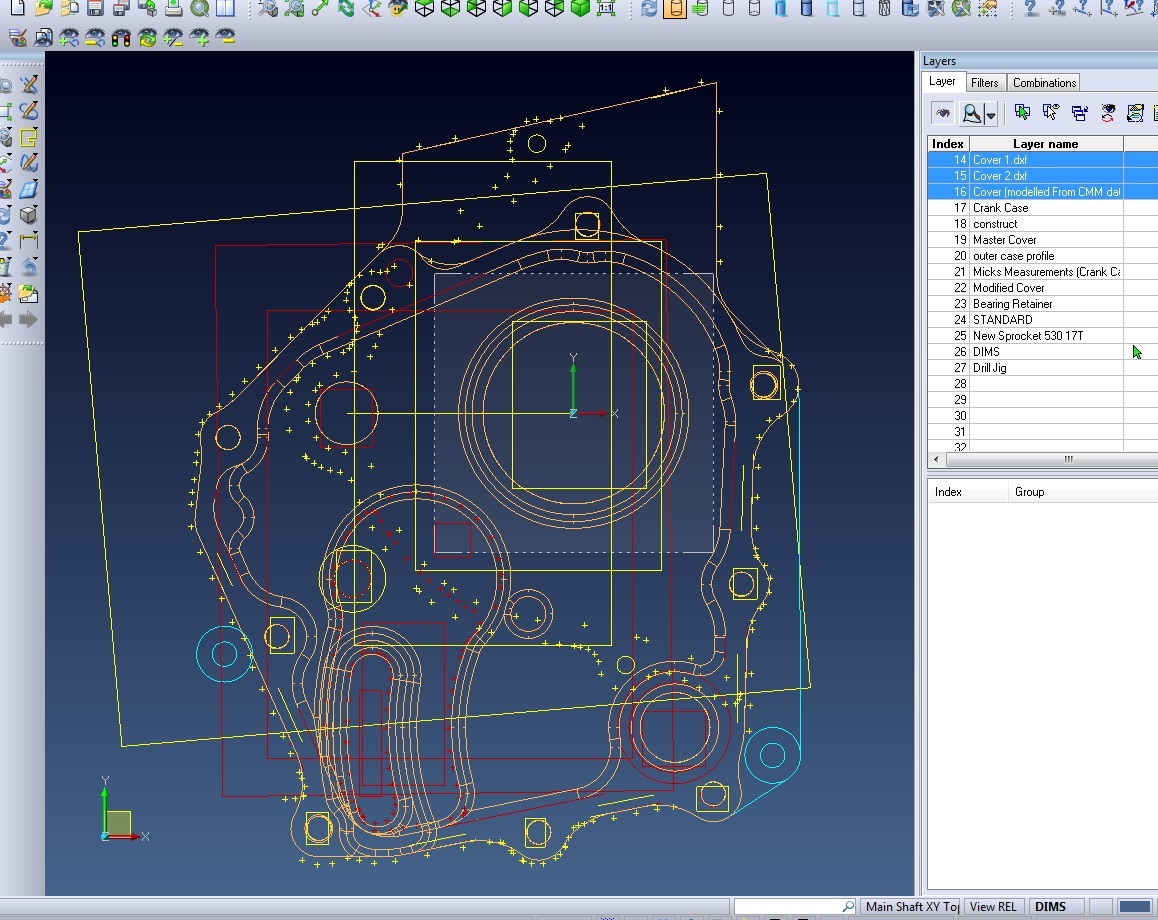
Task: Click the blue color swatch in status bar
Action: click(1134, 907)
